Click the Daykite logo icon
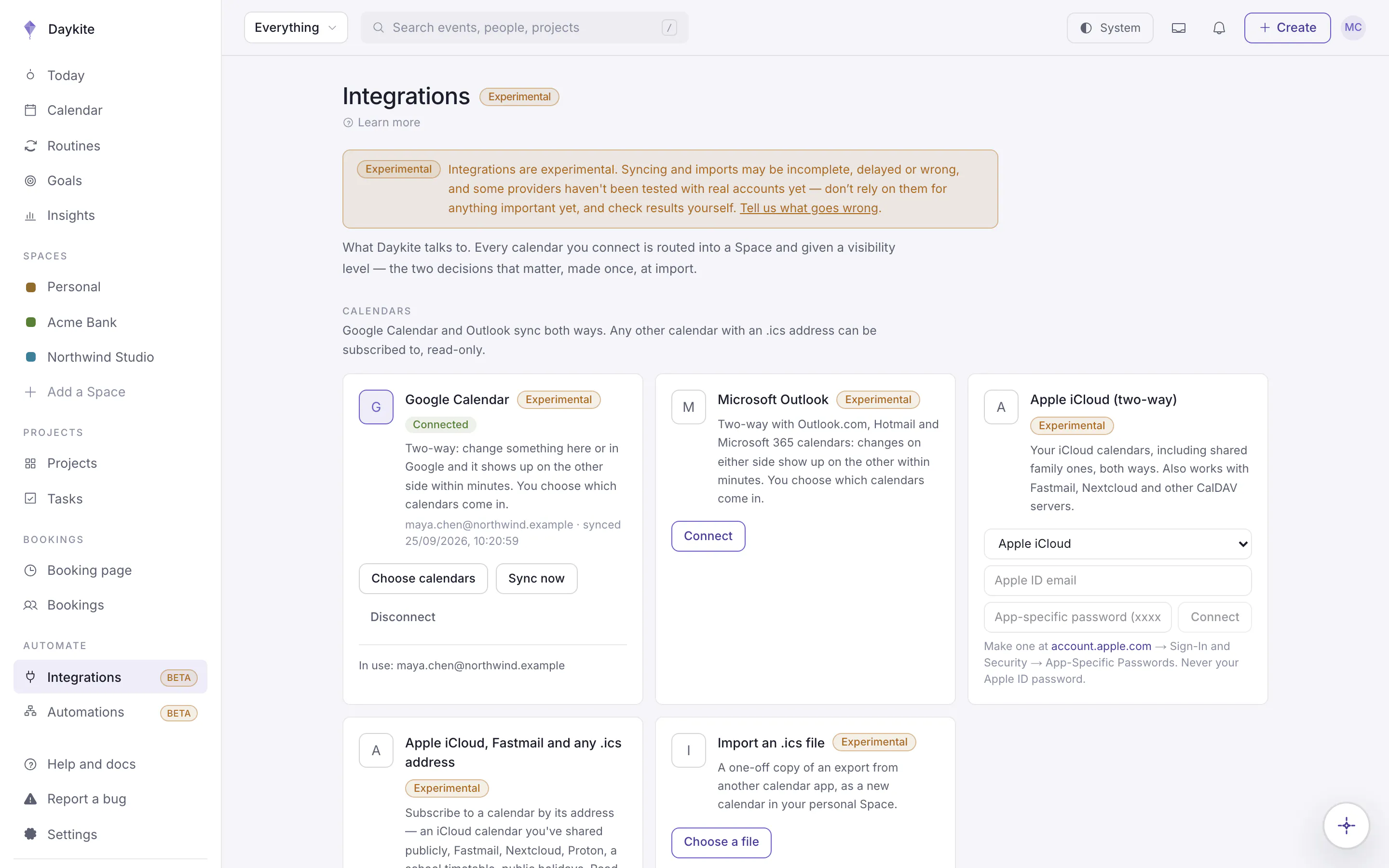 30,29
